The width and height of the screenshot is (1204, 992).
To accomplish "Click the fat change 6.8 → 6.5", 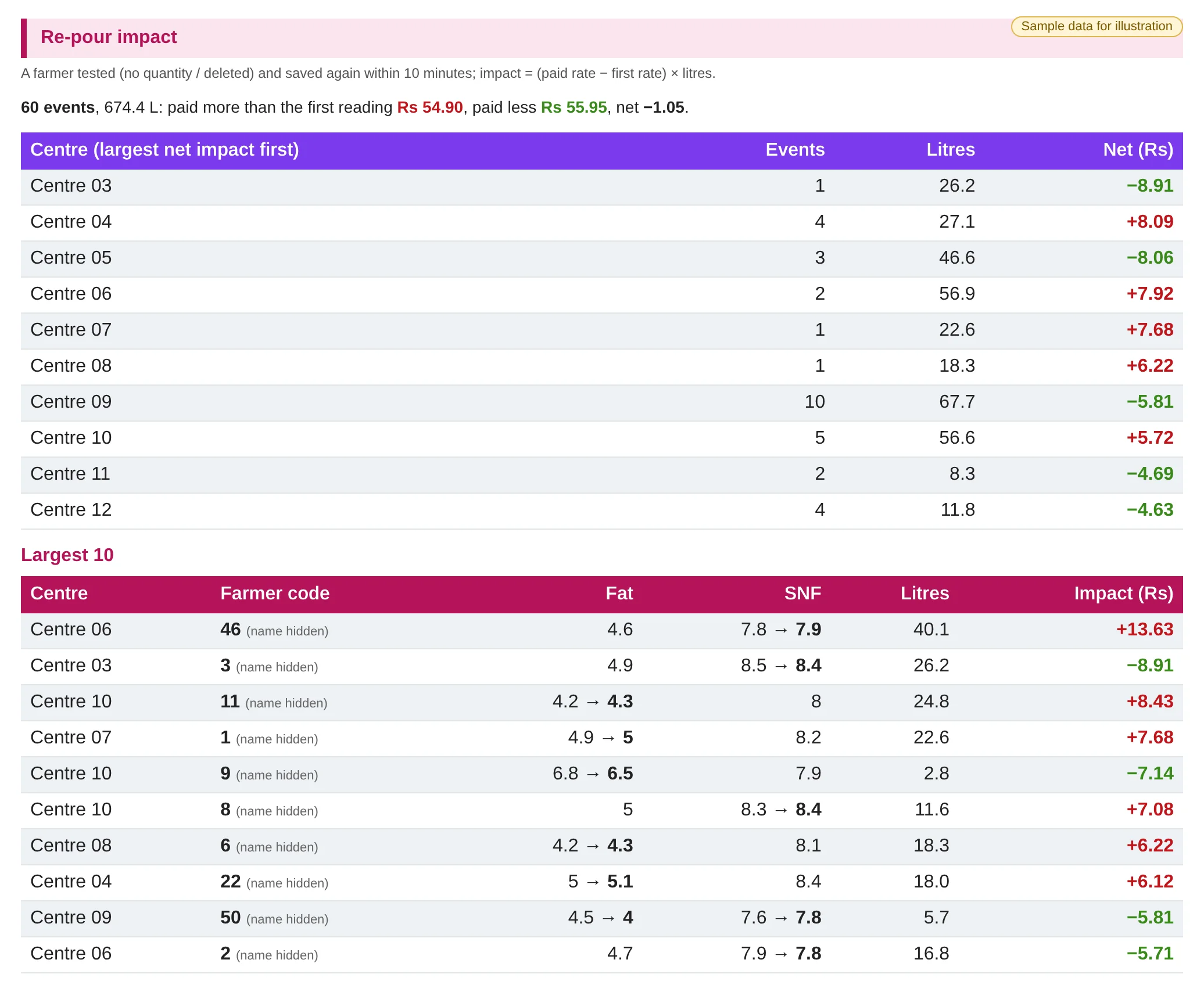I will (x=593, y=774).
